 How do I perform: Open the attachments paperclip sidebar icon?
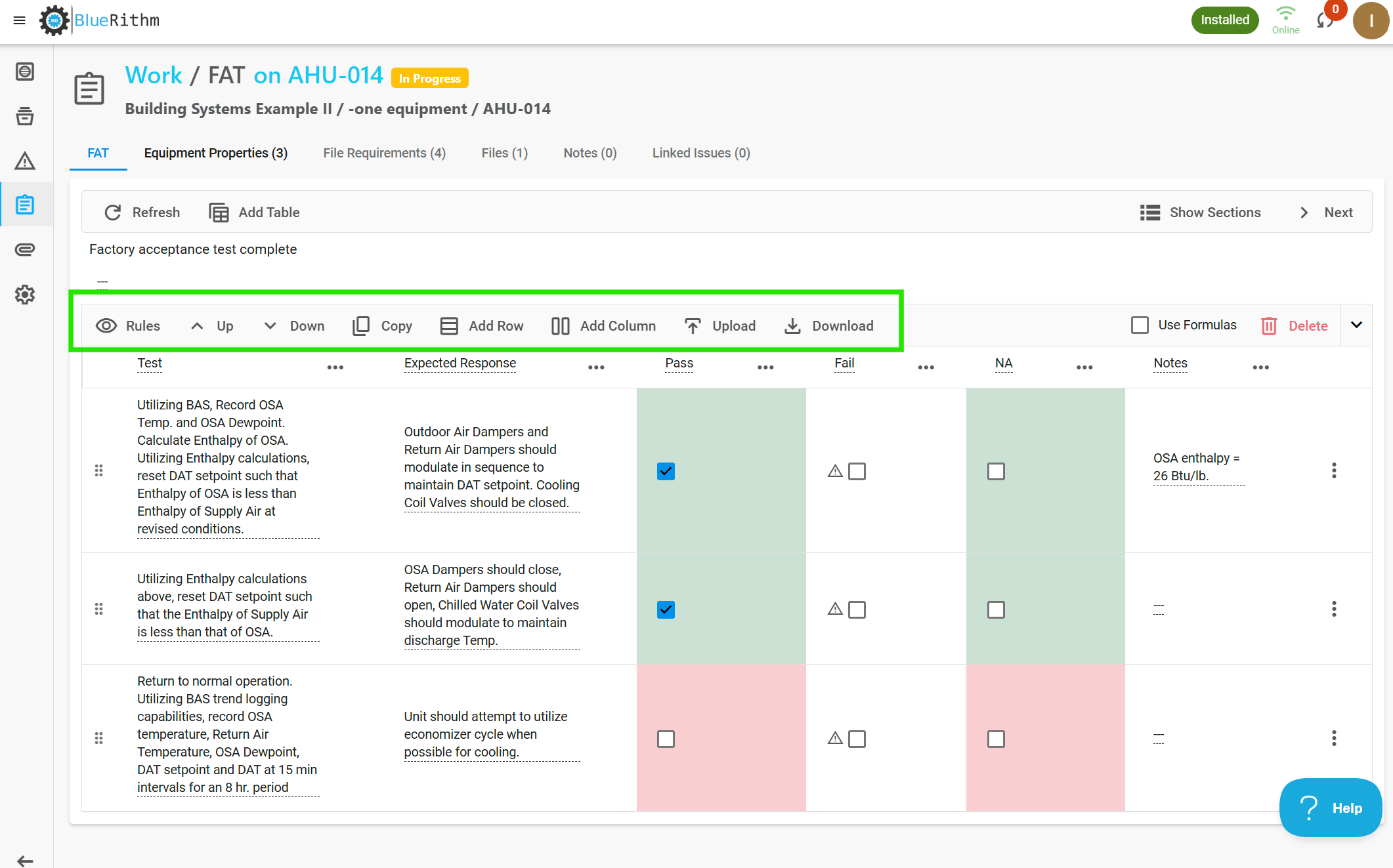[x=25, y=250]
